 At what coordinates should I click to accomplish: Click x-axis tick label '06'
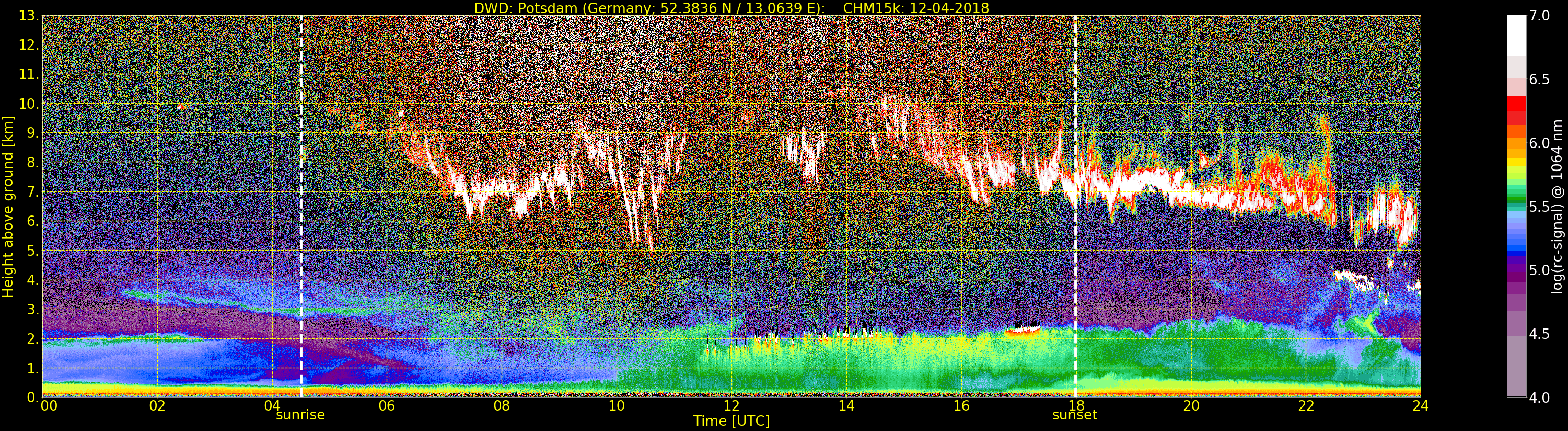pos(387,406)
